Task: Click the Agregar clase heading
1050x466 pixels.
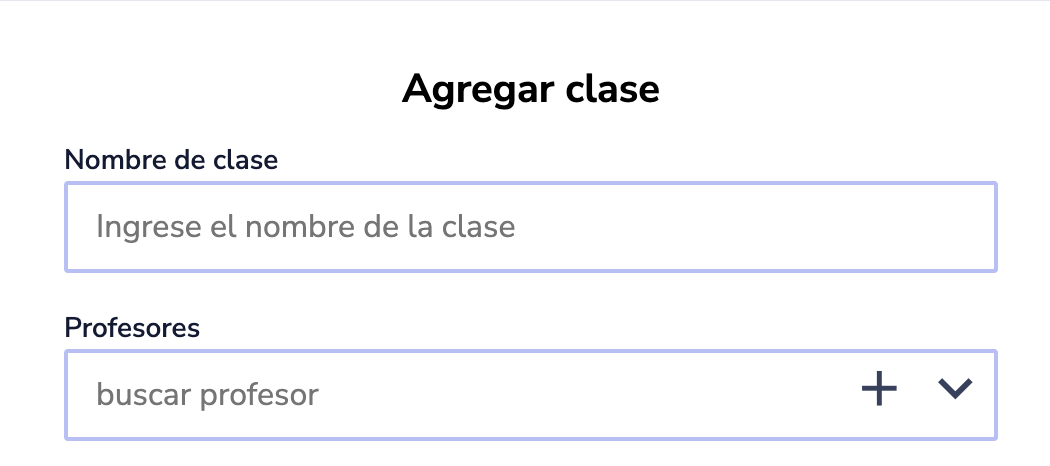Action: coord(530,90)
